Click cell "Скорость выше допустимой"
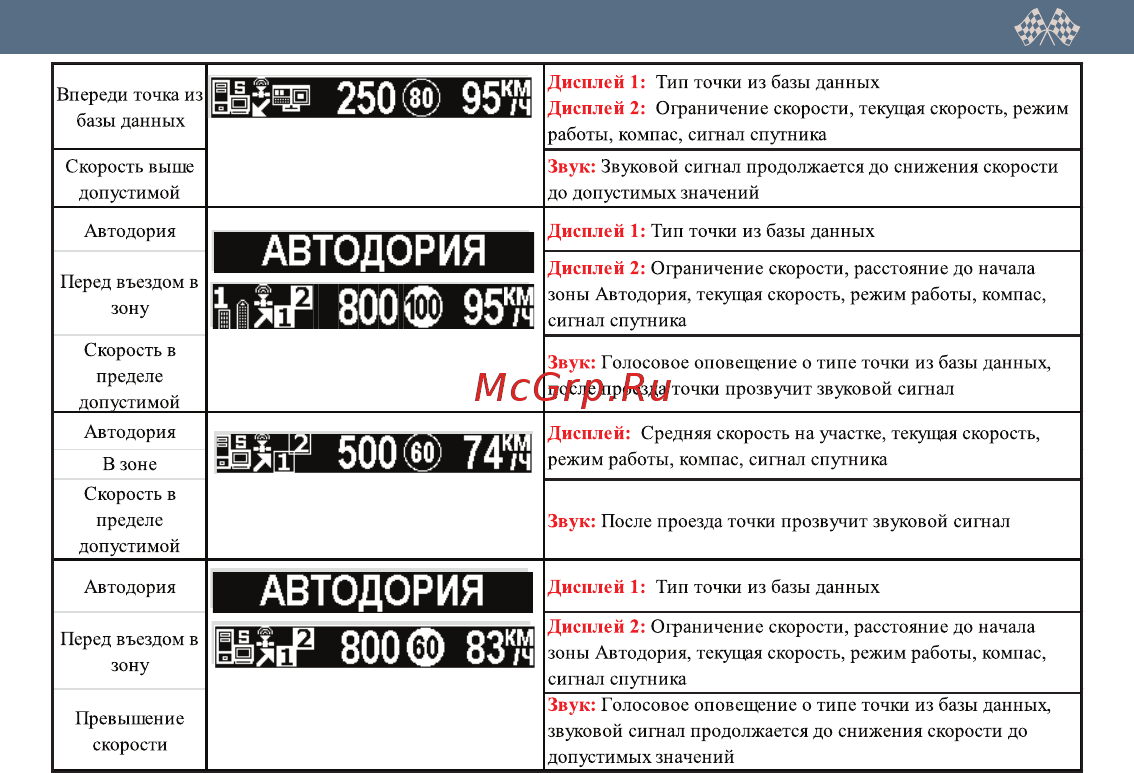 130,179
